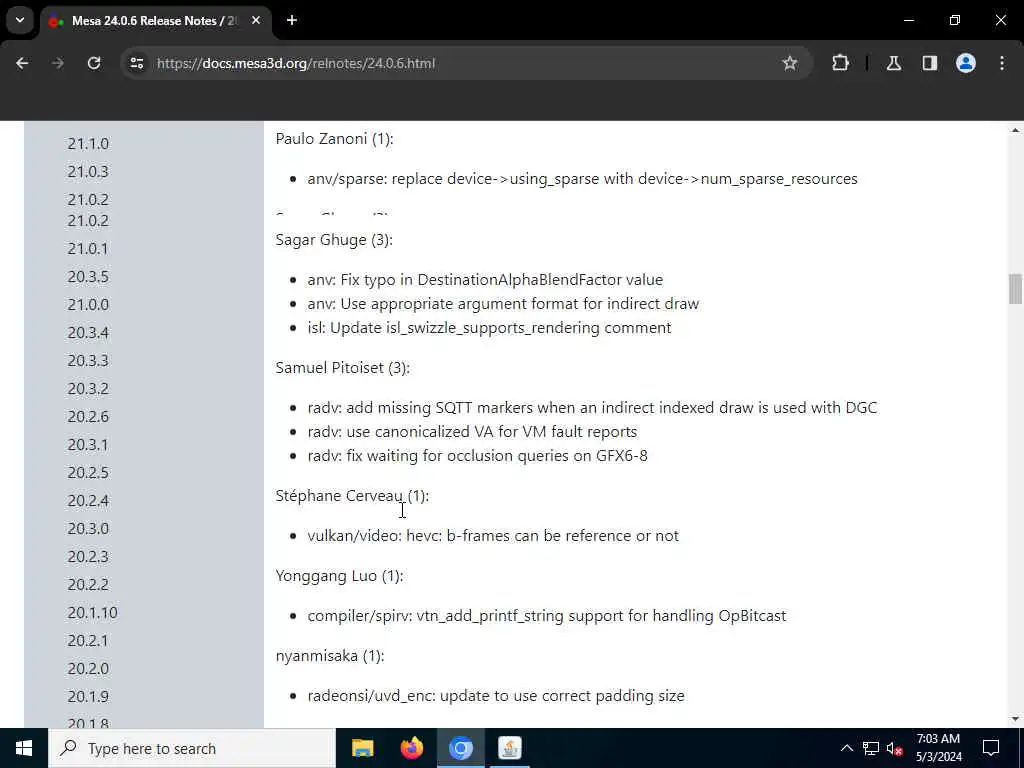Open the side panel icon
This screenshot has width=1024, height=768.
coord(930,63)
